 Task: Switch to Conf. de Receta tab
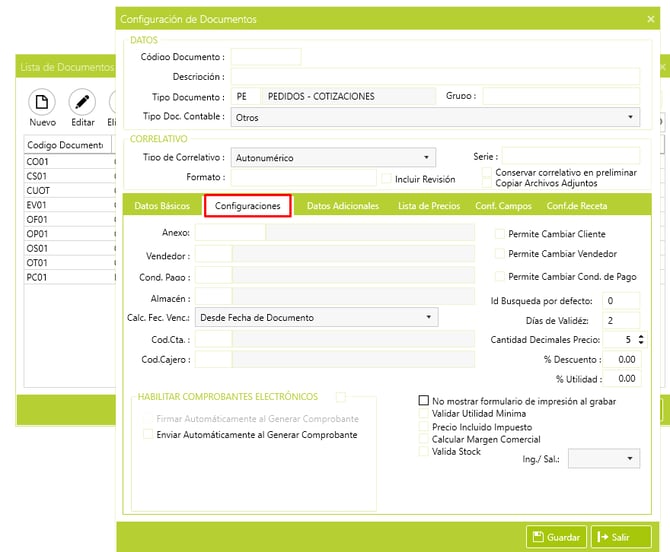pos(576,206)
